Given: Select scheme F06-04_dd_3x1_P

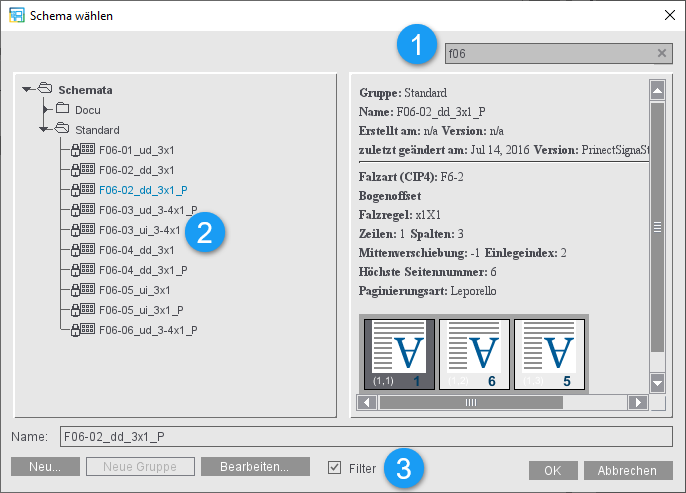Looking at the screenshot, I should (x=143, y=270).
